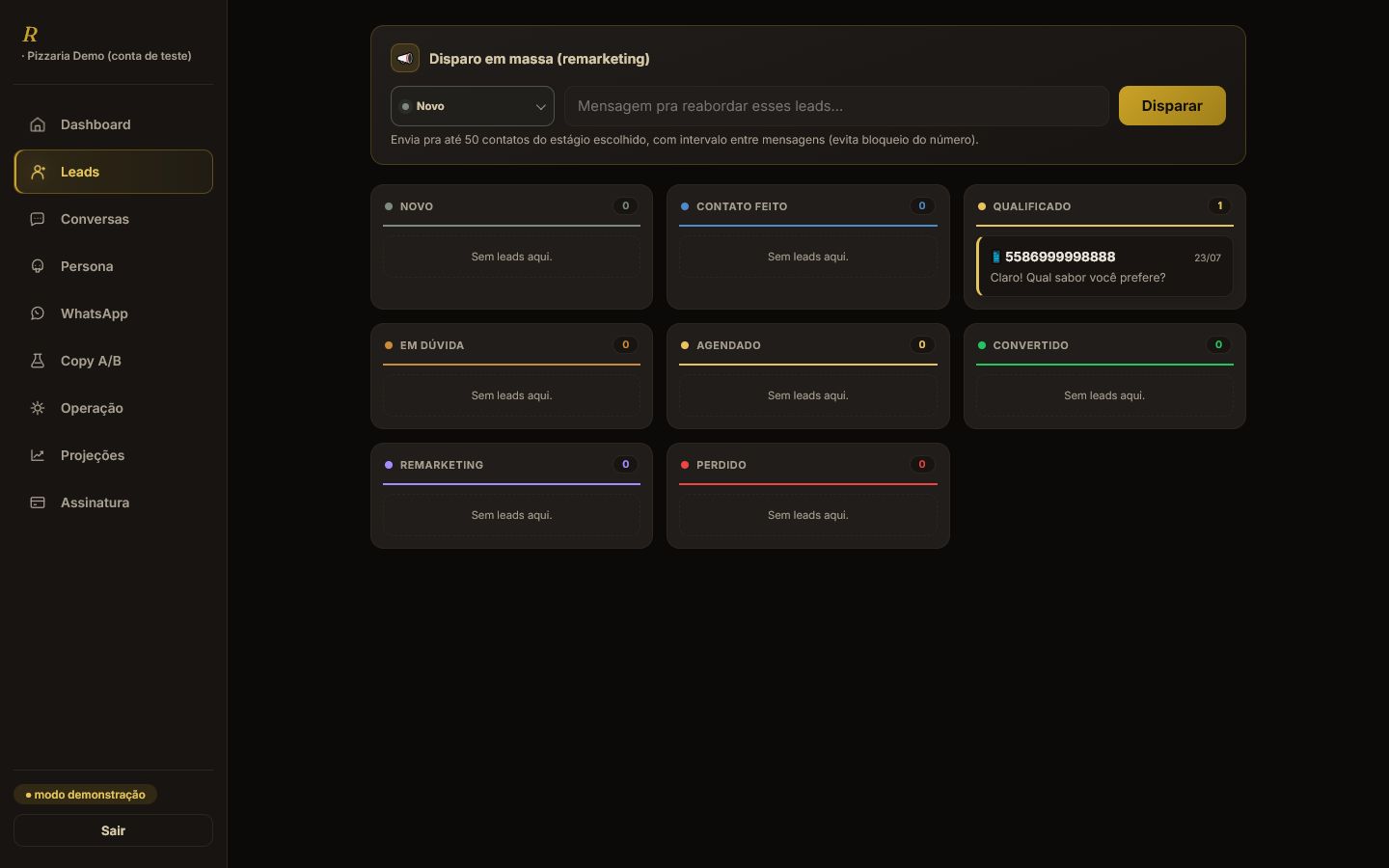The height and width of the screenshot is (868, 1389).
Task: Go to Projeções in sidebar
Action: tap(114, 455)
